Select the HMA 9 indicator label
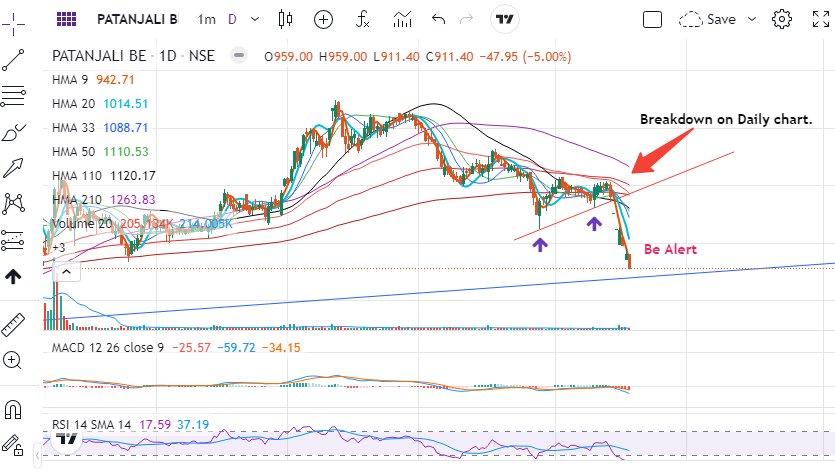This screenshot has width=835, height=469. tap(70, 80)
